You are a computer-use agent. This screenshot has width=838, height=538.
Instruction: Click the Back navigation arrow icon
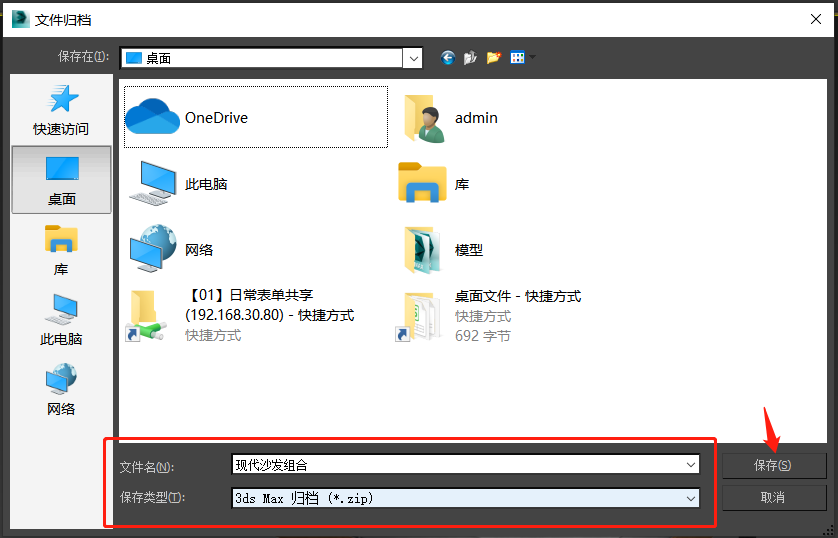(x=448, y=58)
